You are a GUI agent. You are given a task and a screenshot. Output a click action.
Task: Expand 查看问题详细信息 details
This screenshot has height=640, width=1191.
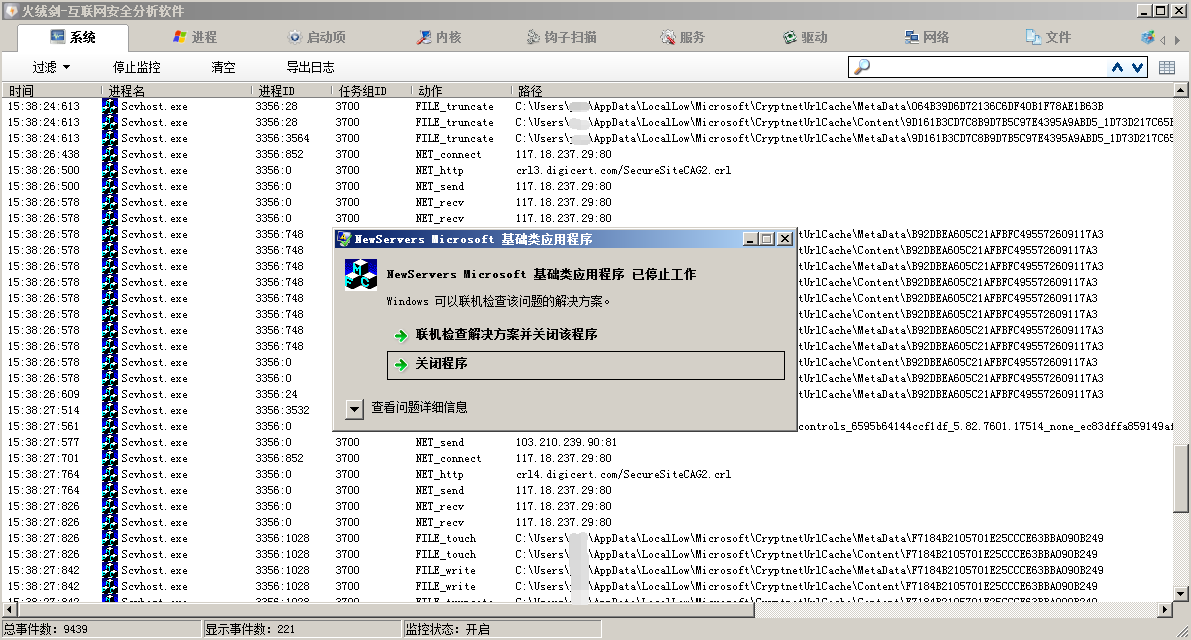[355, 408]
